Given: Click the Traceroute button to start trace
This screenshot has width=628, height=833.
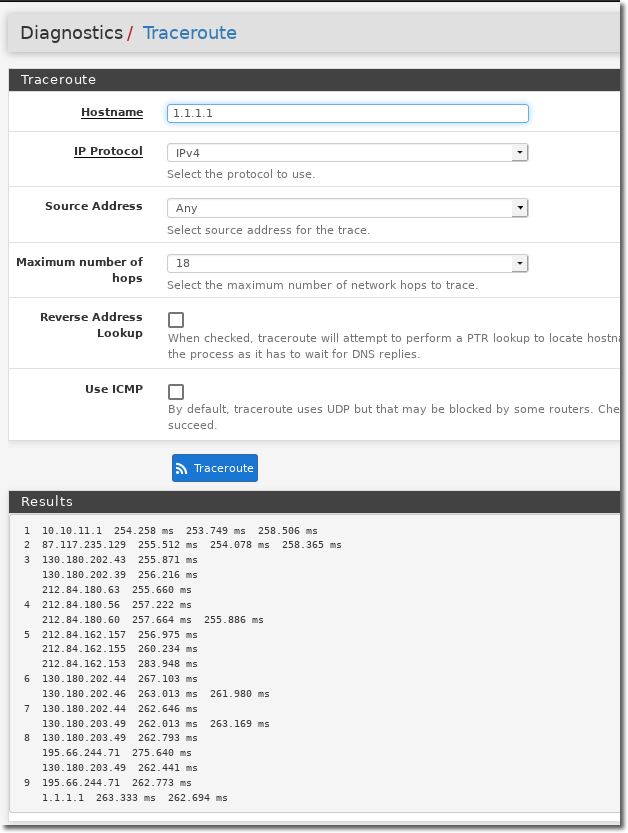Looking at the screenshot, I should 214,467.
